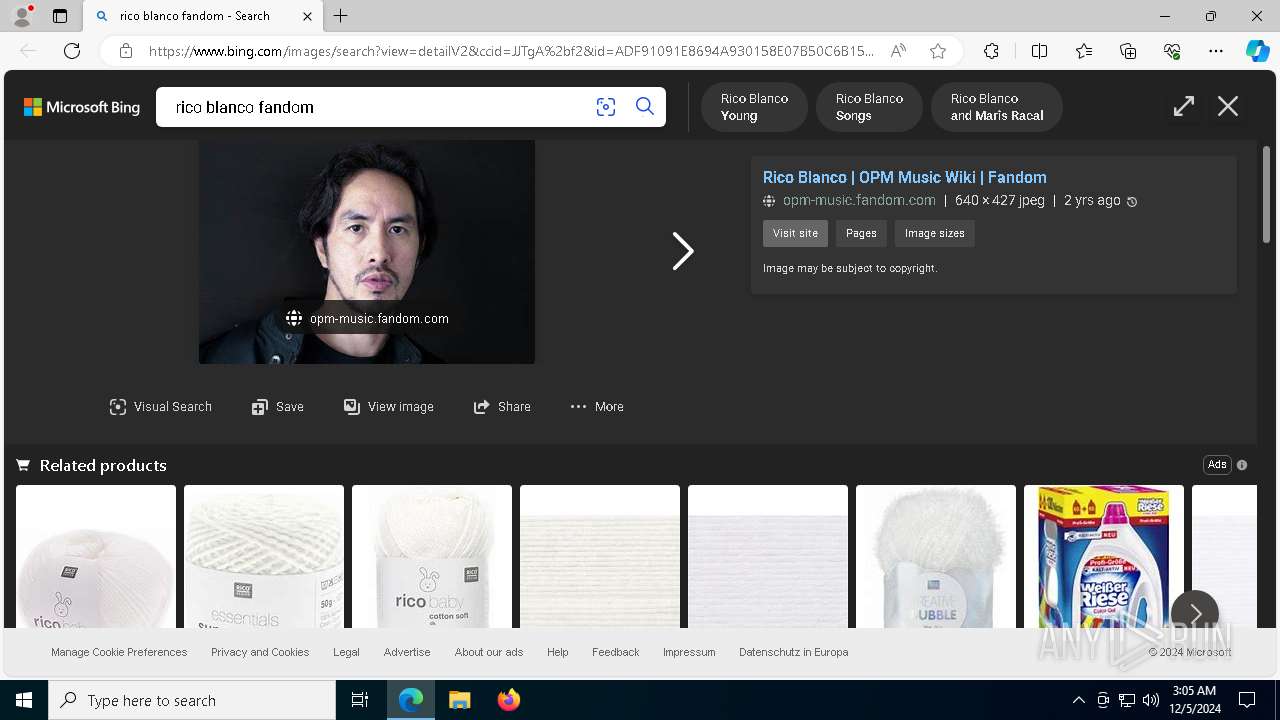Viewport: 1280px width, 720px height.
Task: Click the Rico Blanco portrait image
Action: click(367, 252)
